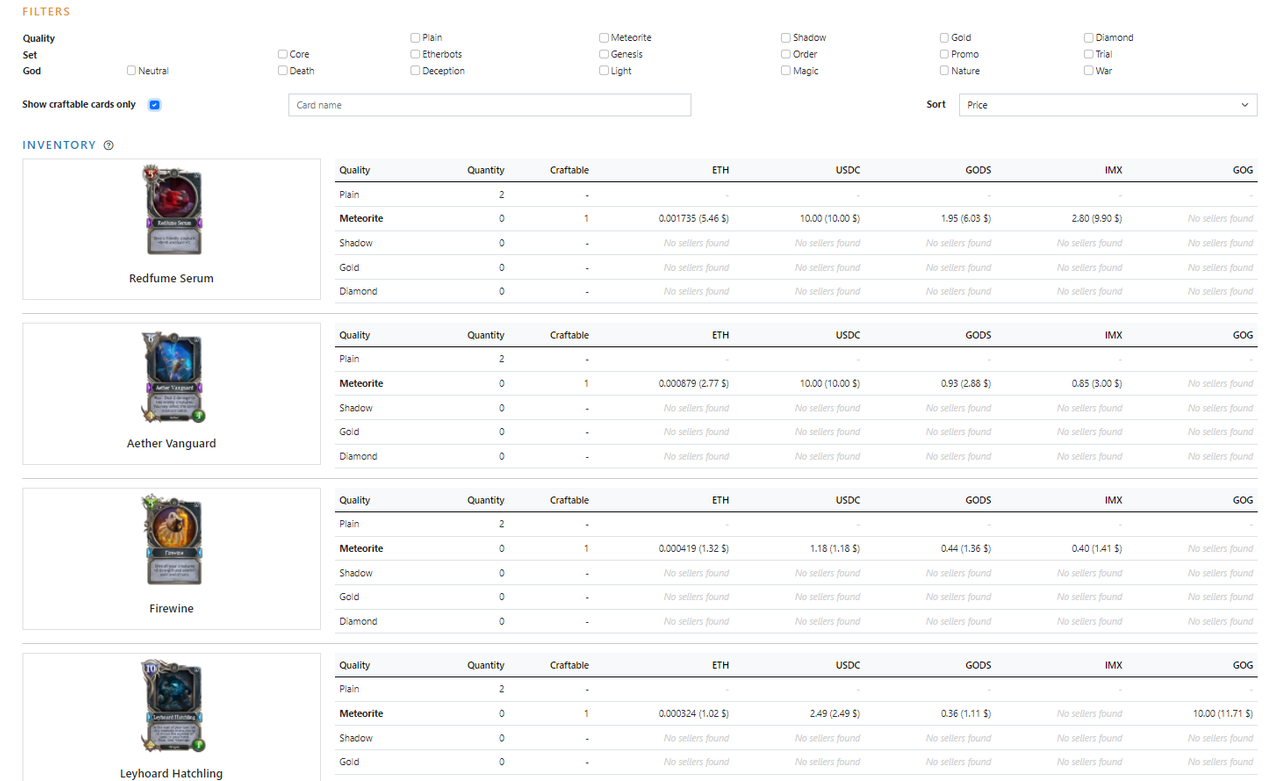Select Firewine Meteorite USDC price 1.18
1280x781 pixels.
(834, 549)
